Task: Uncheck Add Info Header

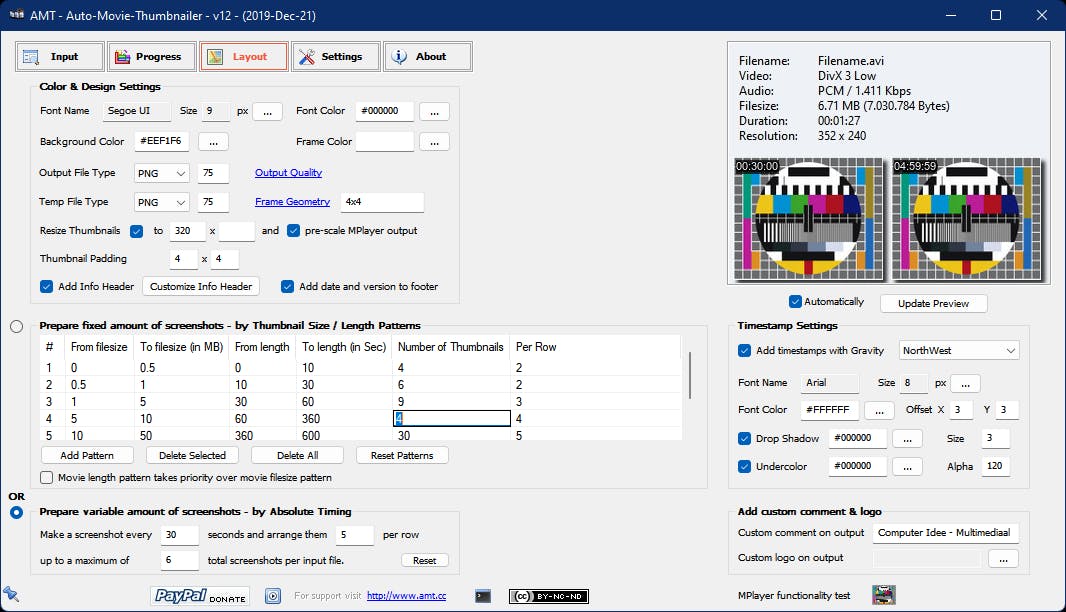Action: pyautogui.click(x=46, y=286)
